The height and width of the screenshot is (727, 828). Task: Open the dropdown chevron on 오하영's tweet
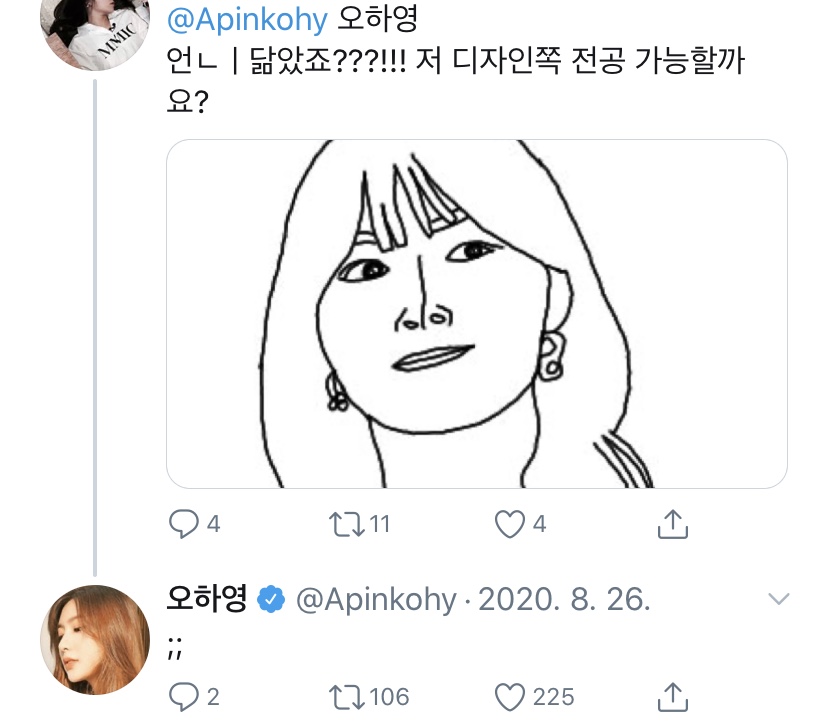click(x=779, y=600)
